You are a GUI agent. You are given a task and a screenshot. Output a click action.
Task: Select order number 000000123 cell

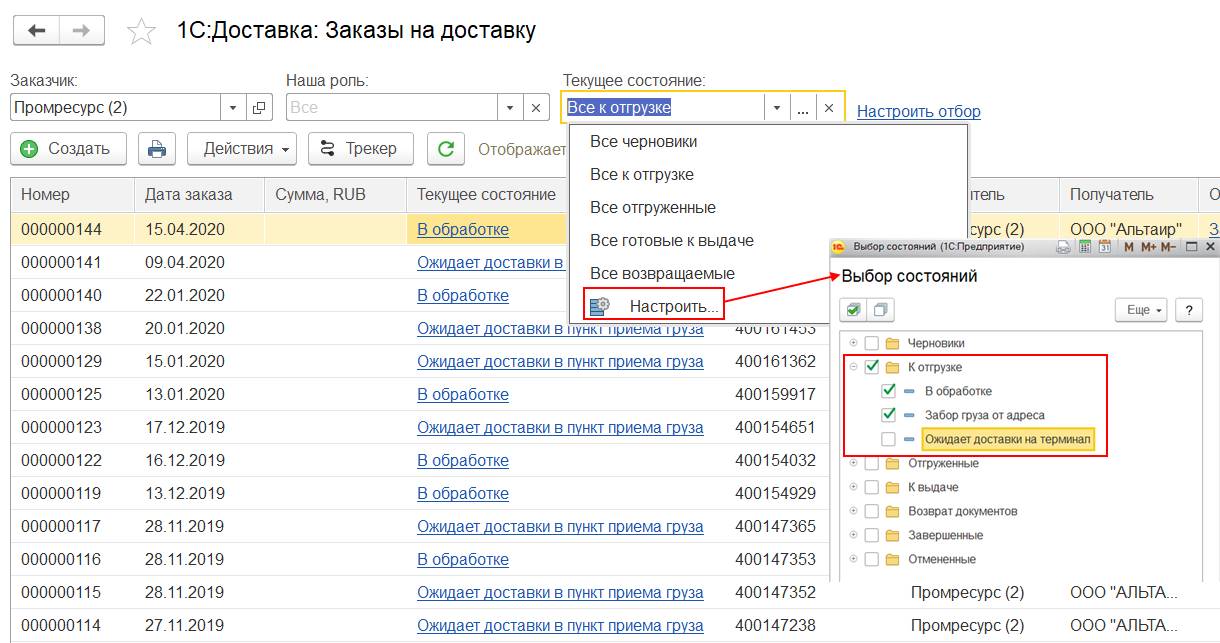click(x=72, y=427)
